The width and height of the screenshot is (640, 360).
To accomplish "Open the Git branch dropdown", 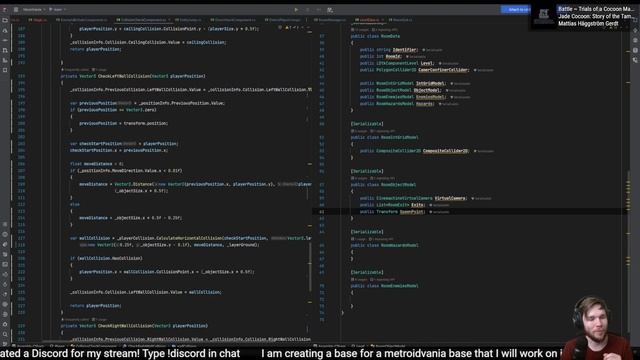I will 58,9.
